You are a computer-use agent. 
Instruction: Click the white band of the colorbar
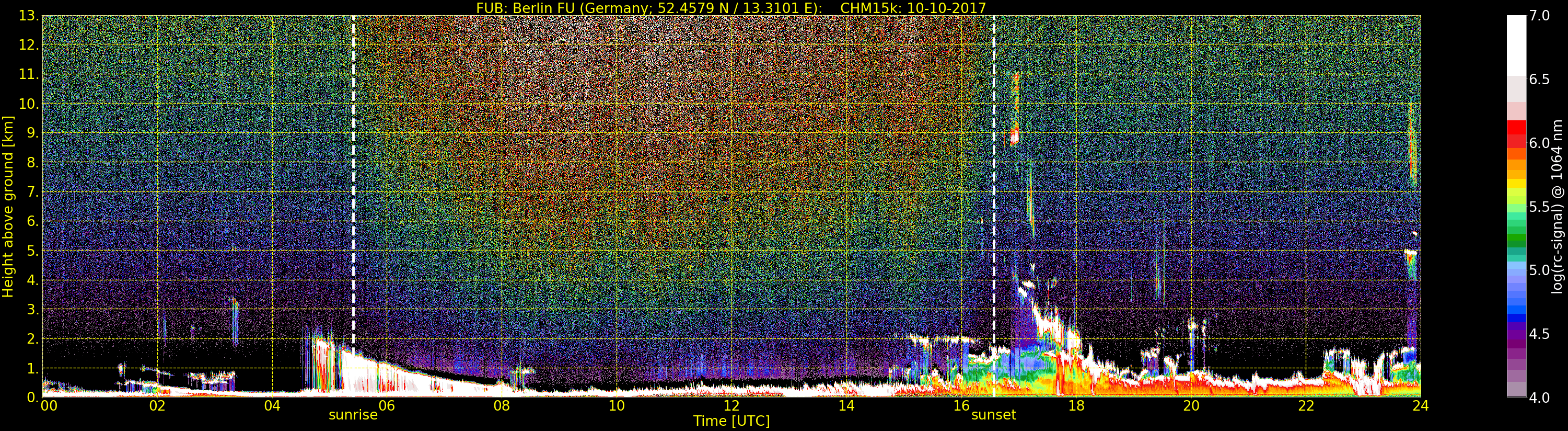tap(1516, 46)
